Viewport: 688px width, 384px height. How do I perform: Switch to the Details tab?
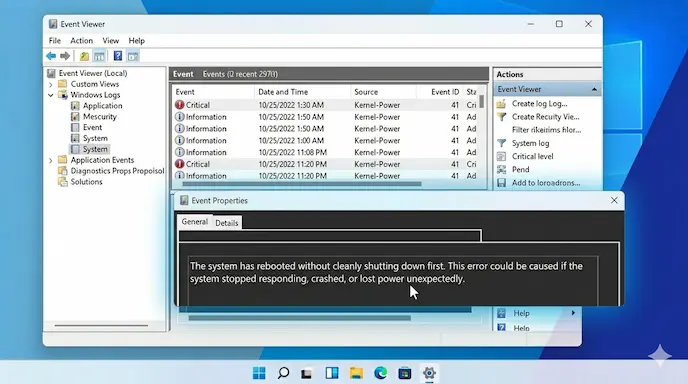click(226, 223)
